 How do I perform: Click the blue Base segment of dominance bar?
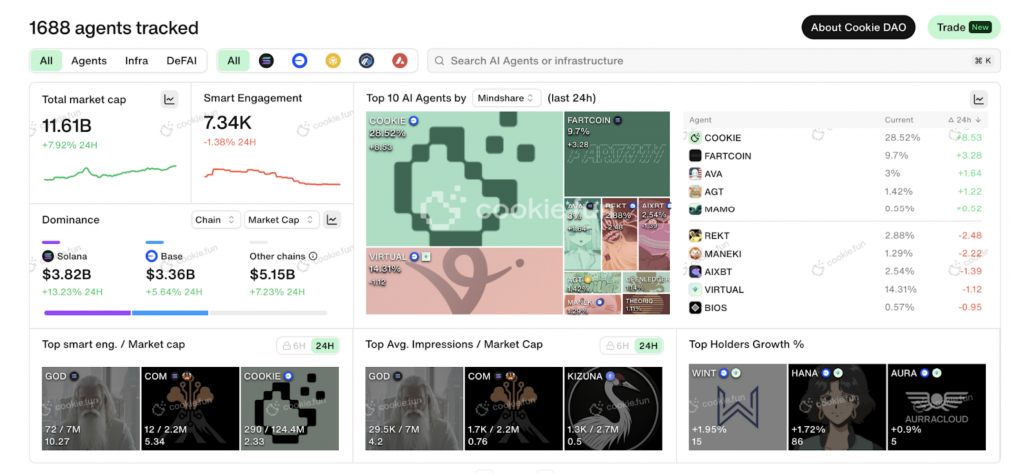(170, 313)
